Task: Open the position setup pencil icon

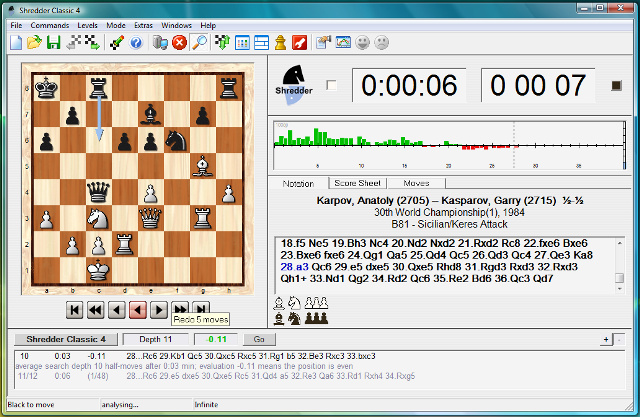Action: [x=117, y=42]
